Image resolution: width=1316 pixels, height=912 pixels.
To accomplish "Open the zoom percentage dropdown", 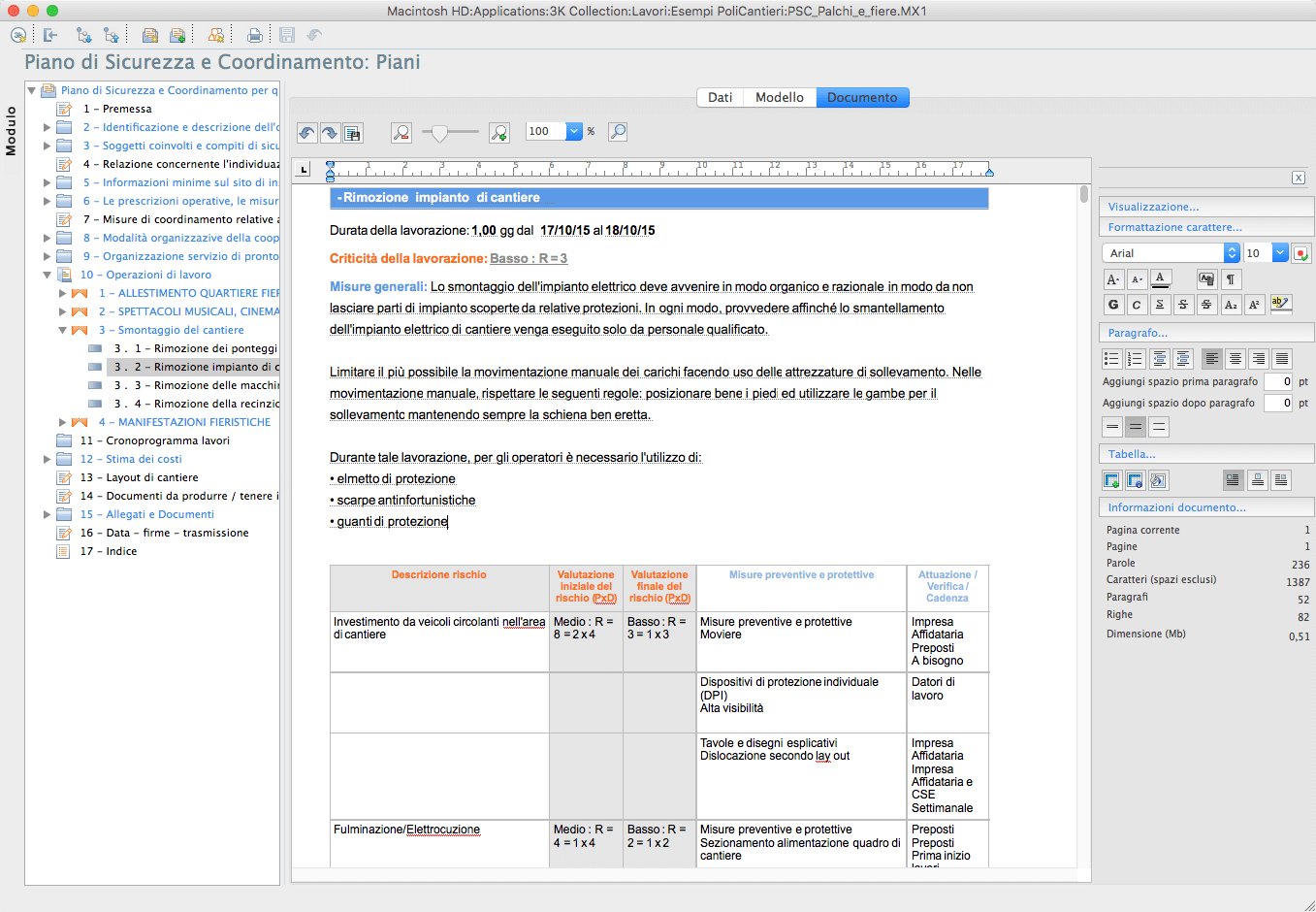I will [x=574, y=131].
